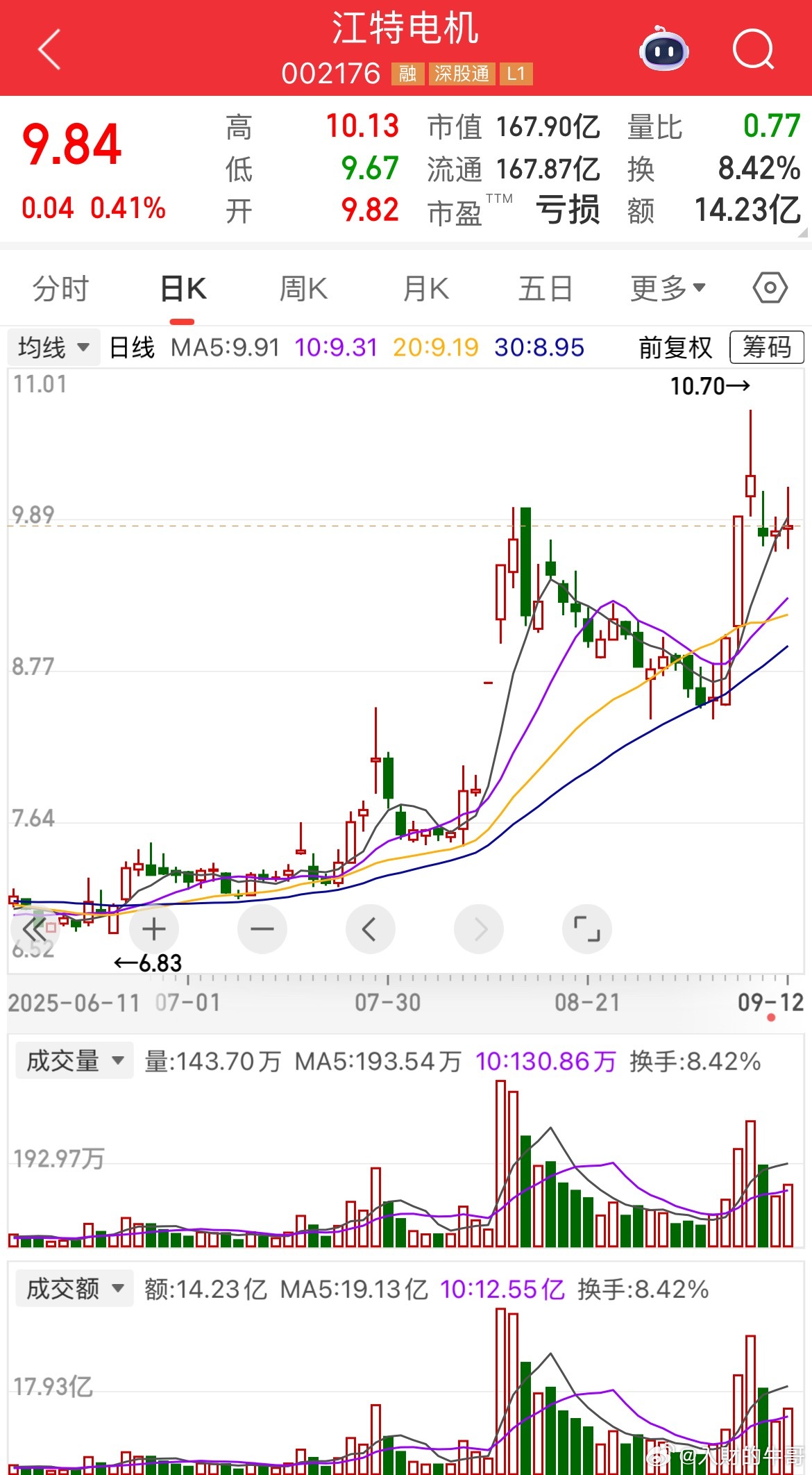Expand quote details corner triangle
Screen dimensions: 812x1475
click(x=803, y=232)
